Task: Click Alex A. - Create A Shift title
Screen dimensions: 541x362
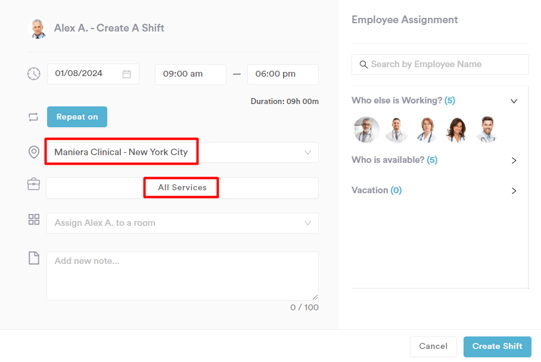Action: (109, 28)
